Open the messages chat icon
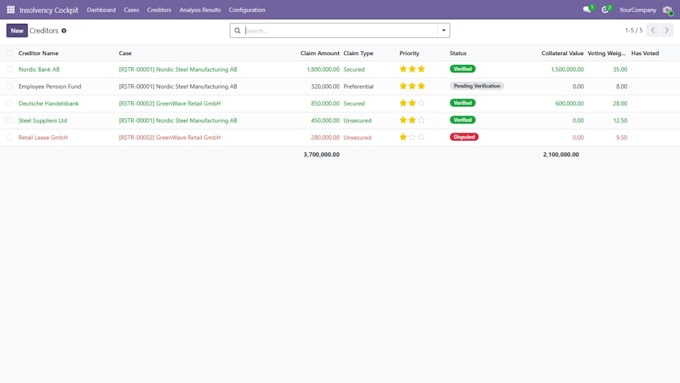Viewport: 680px width, 383px height. (587, 10)
